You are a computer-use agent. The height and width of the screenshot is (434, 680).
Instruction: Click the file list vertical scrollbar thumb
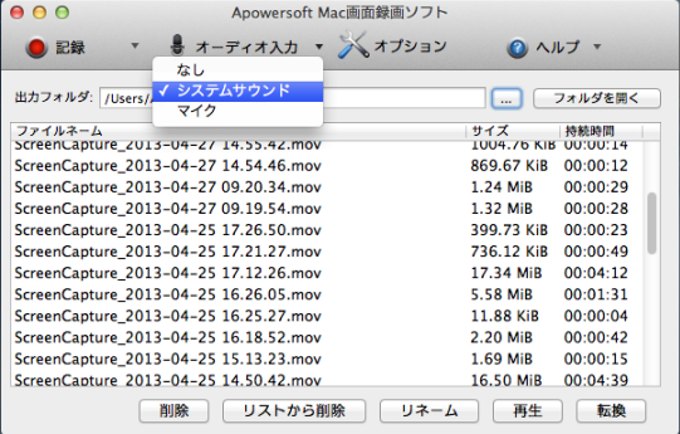[651, 223]
